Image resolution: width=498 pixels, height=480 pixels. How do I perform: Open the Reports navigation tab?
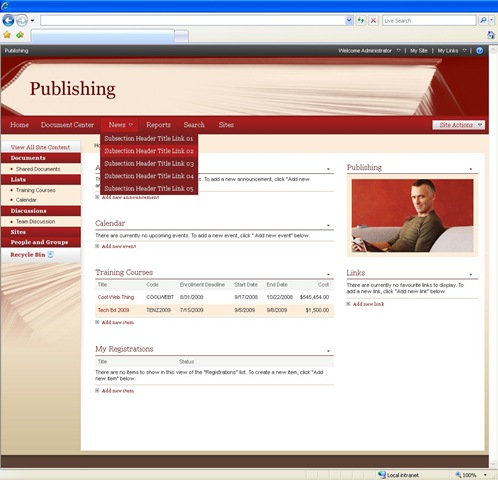[x=158, y=125]
